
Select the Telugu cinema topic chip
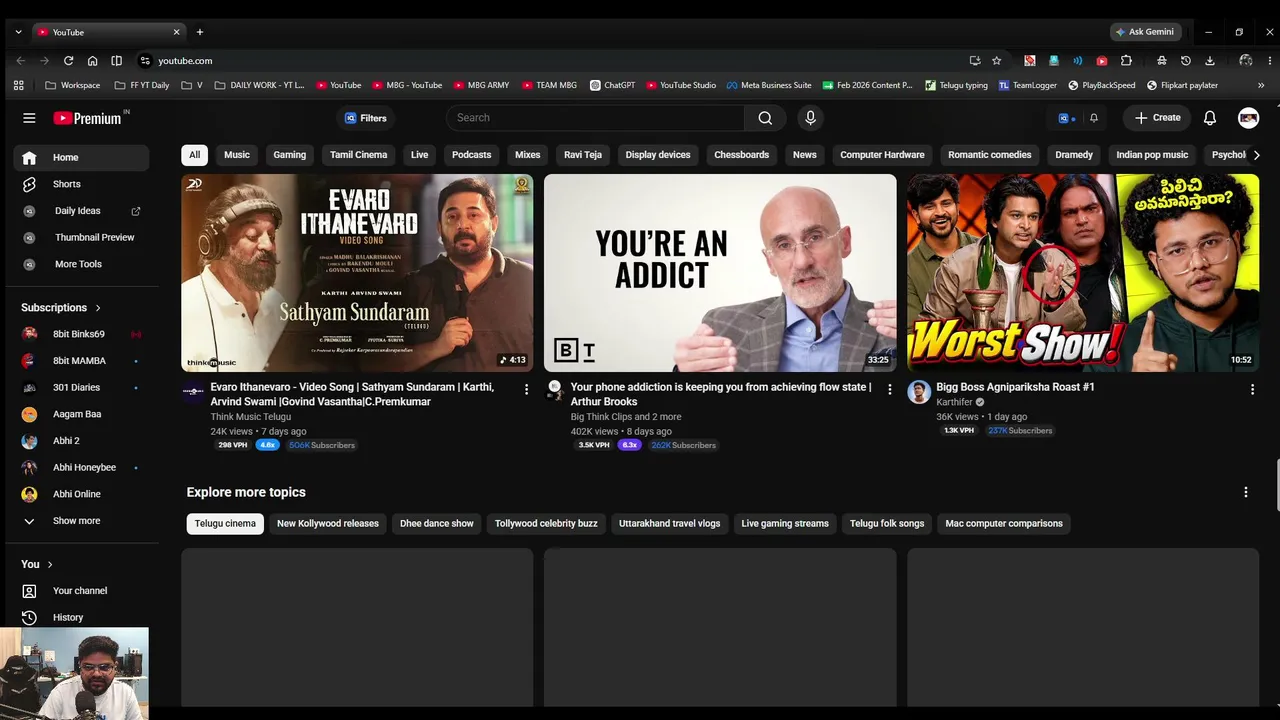pos(225,524)
